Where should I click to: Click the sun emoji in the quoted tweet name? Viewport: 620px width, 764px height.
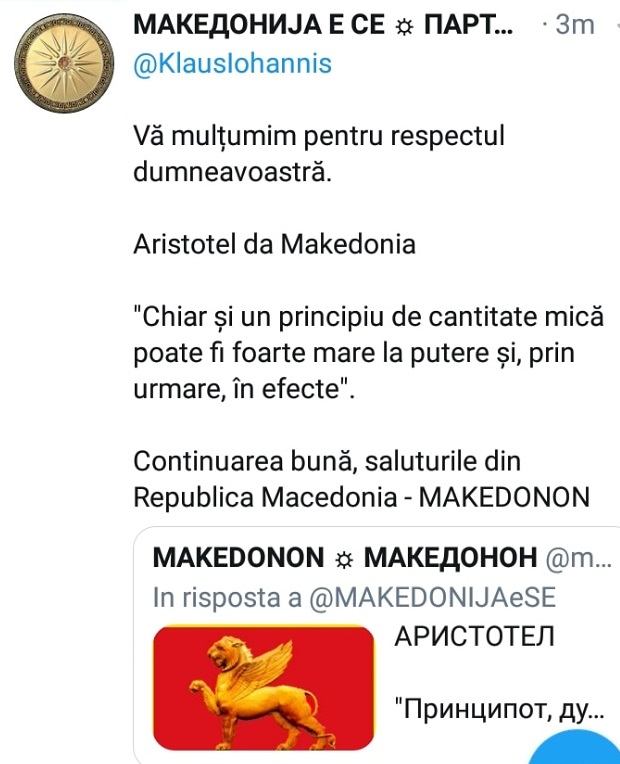(344, 559)
